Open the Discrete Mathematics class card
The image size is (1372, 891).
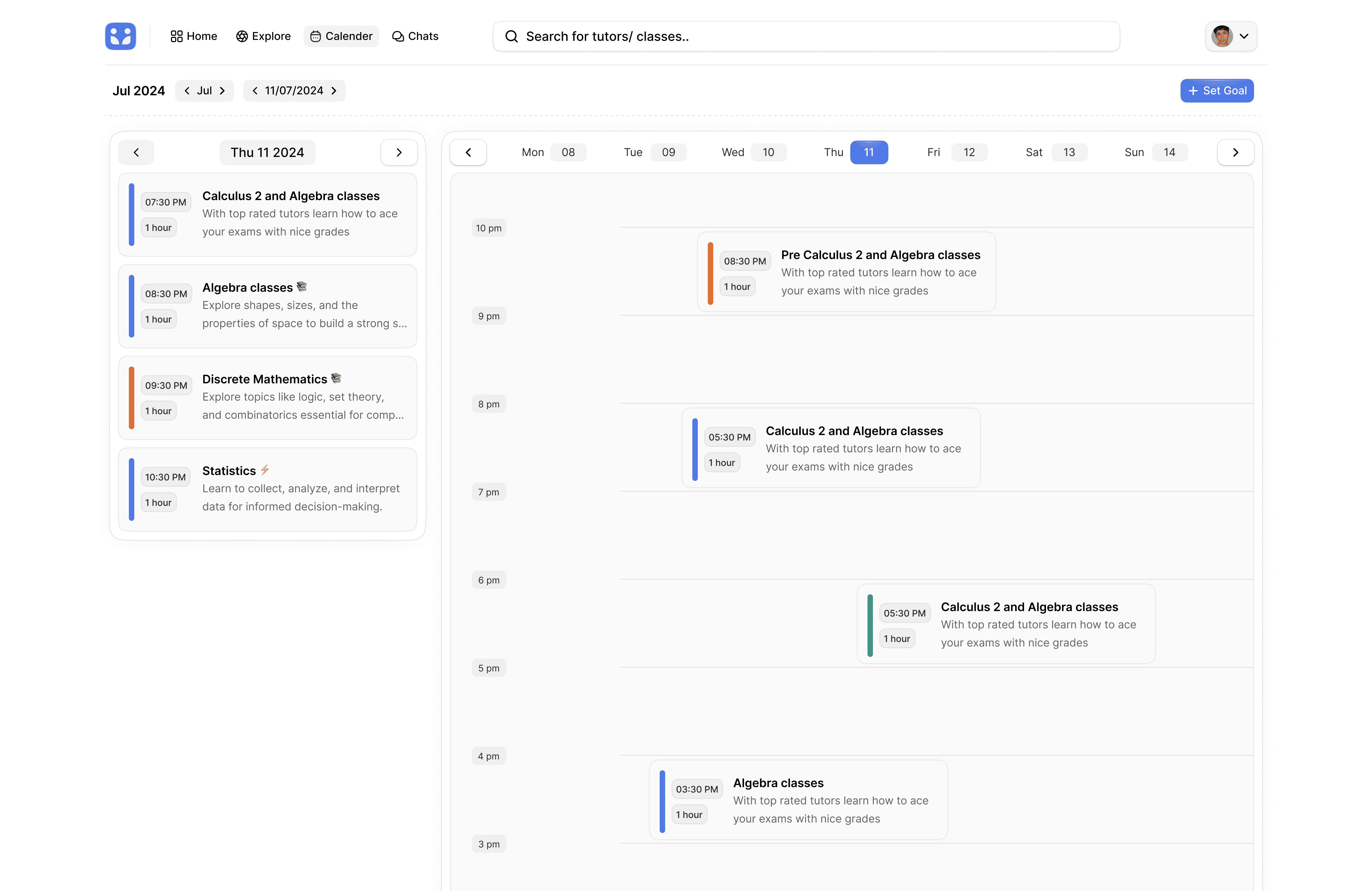[267, 398]
